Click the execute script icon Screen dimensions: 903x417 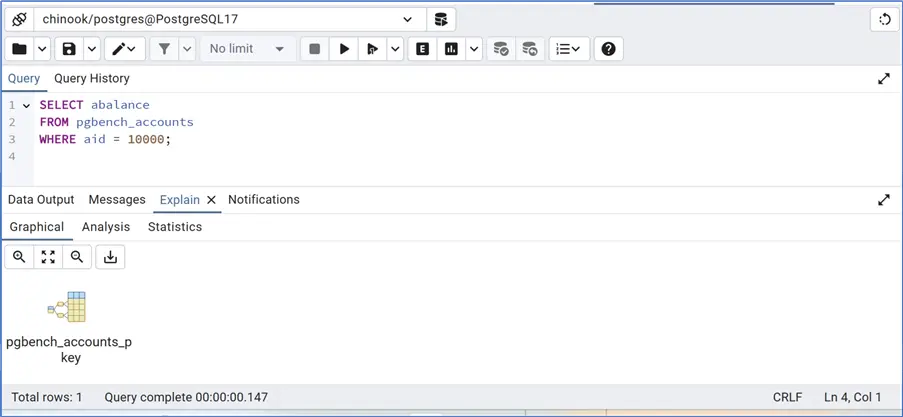point(373,49)
